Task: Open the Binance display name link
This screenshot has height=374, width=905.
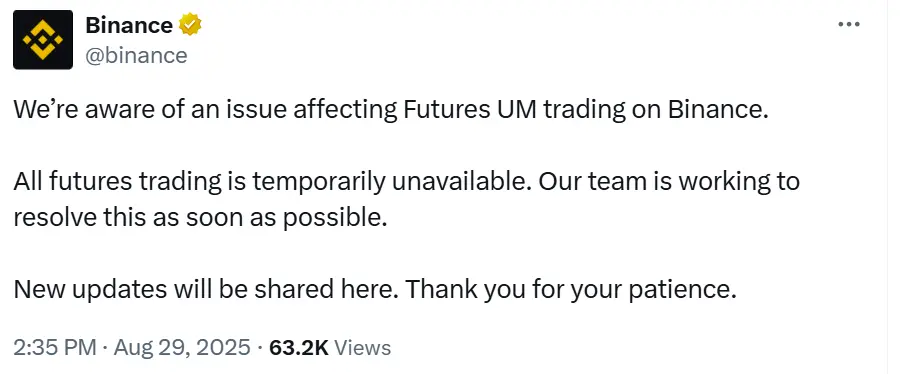Action: click(x=129, y=26)
